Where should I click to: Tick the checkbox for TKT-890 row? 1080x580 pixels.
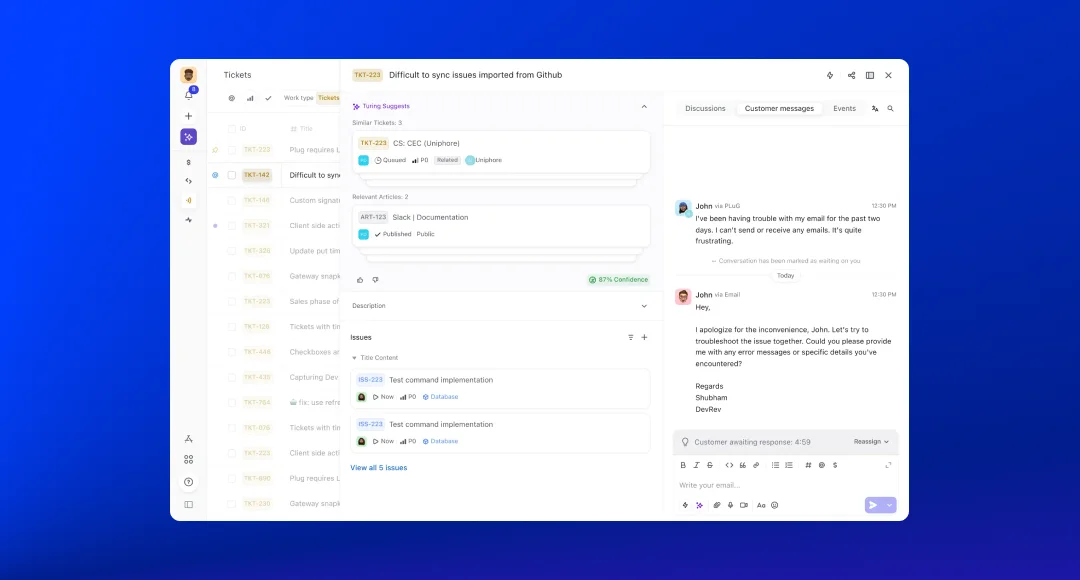pos(231,478)
